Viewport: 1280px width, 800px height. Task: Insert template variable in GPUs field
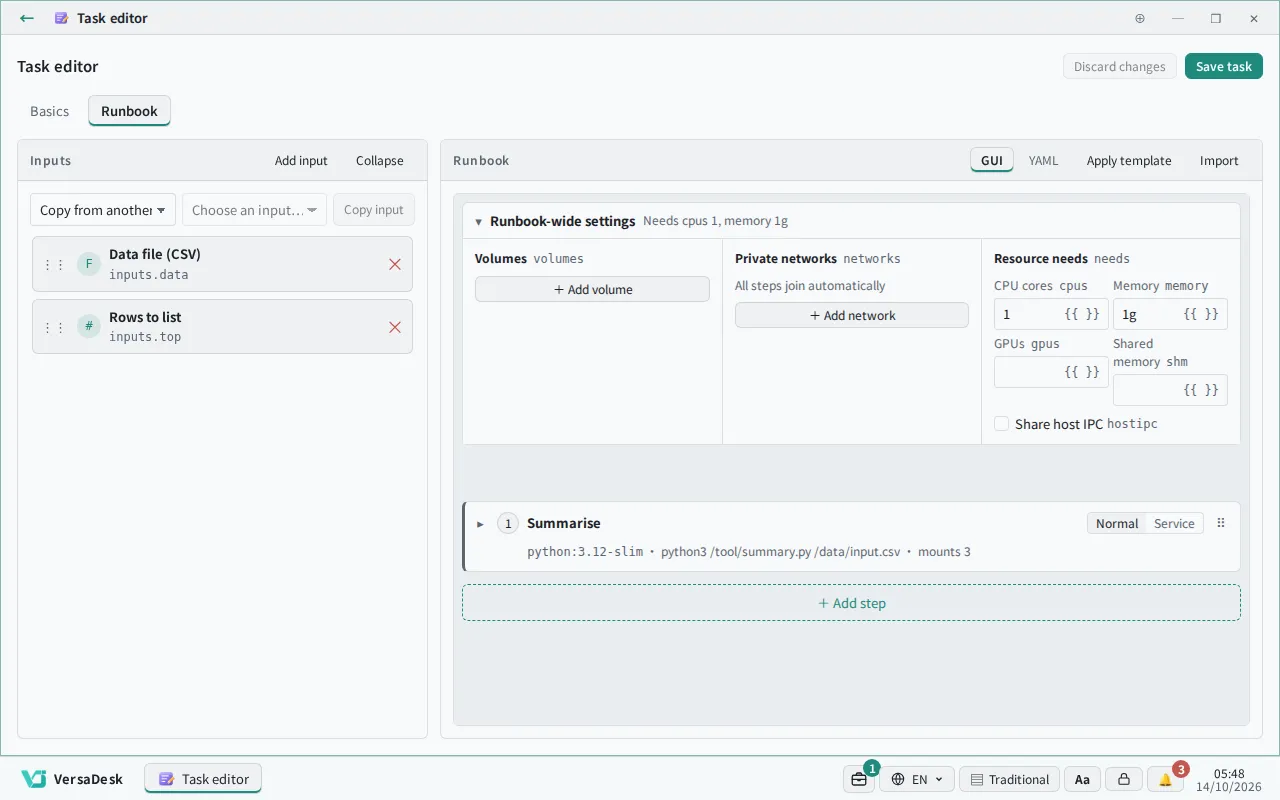click(x=1082, y=372)
